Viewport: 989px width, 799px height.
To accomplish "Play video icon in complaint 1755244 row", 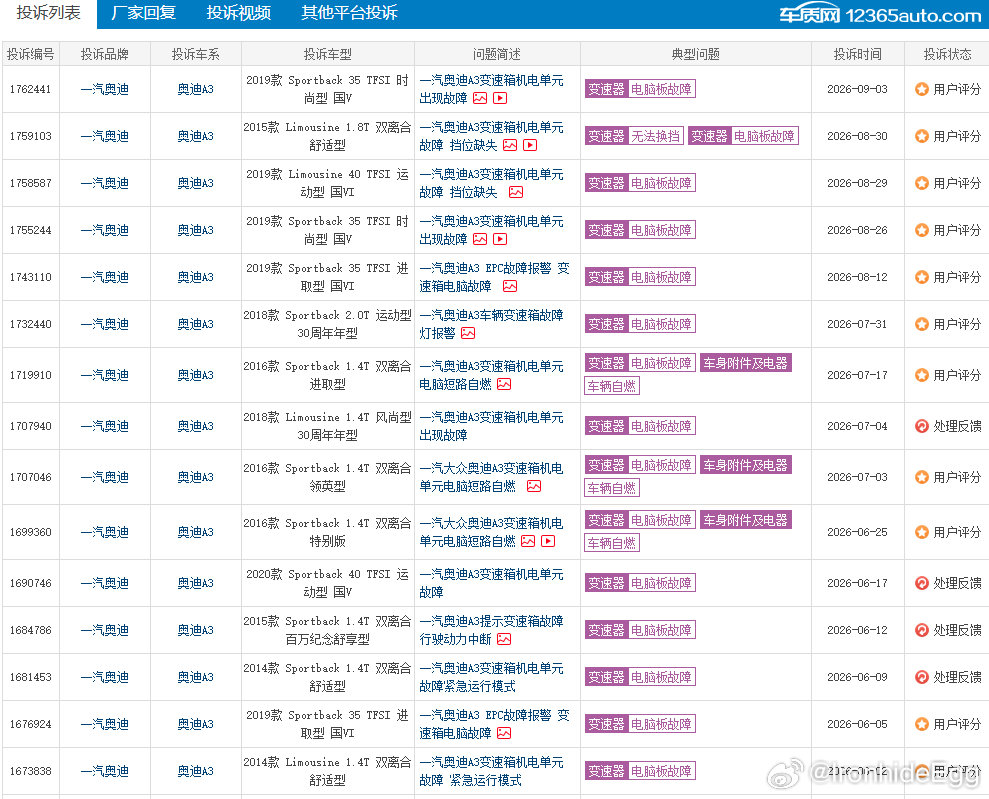I will click(x=500, y=239).
